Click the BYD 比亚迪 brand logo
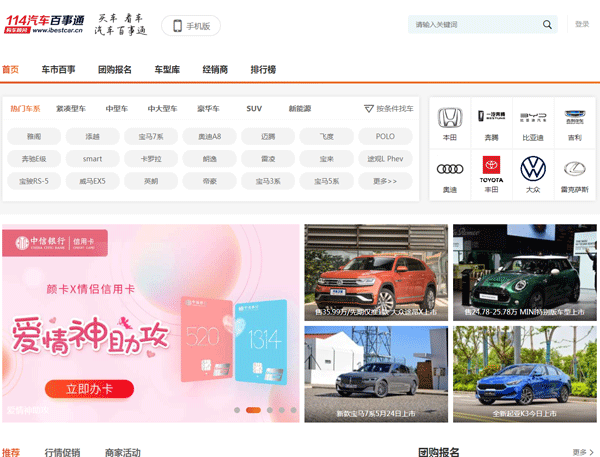600x457 pixels. pyautogui.click(x=533, y=117)
